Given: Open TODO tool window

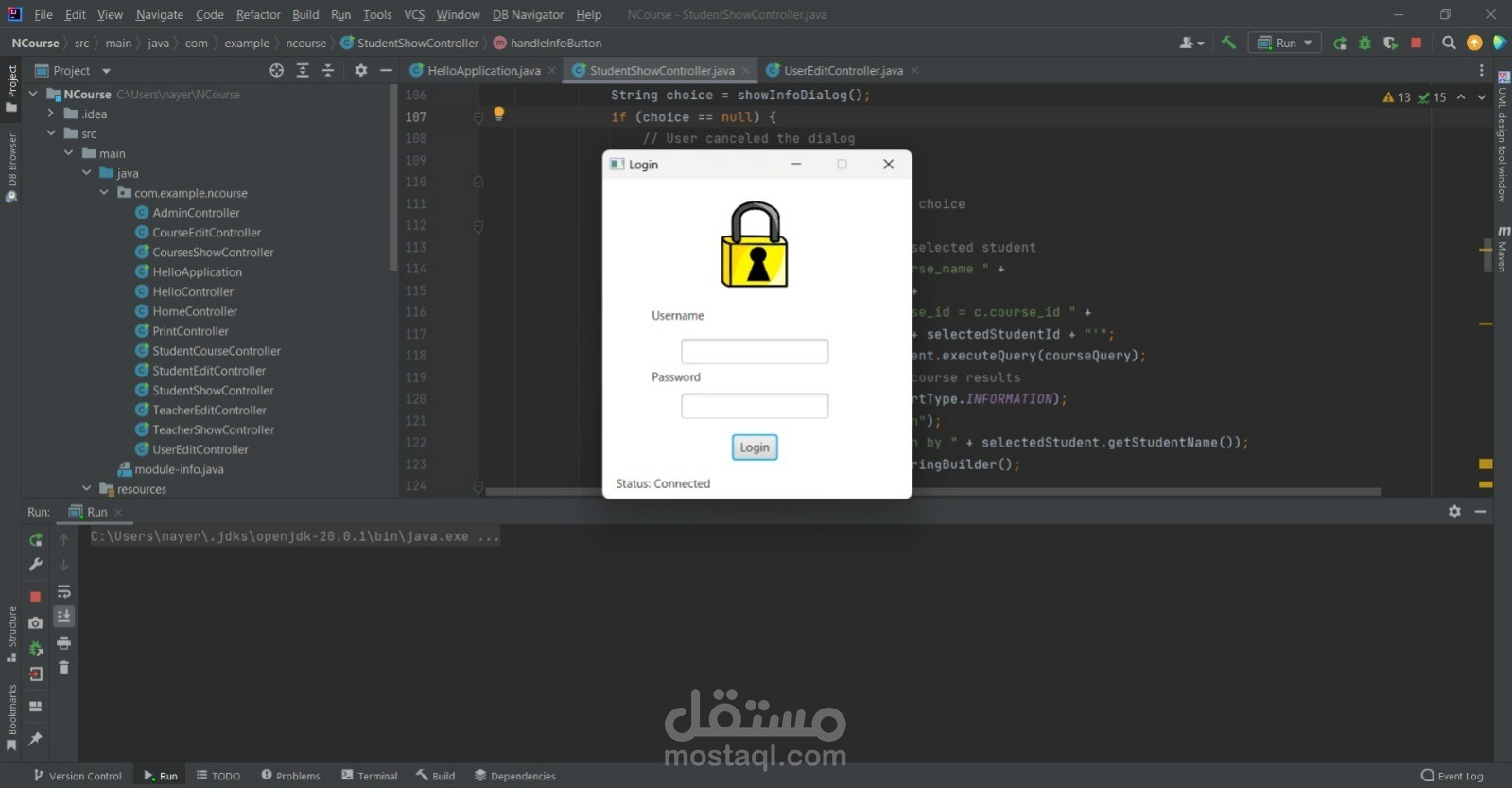Looking at the screenshot, I should click(218, 776).
